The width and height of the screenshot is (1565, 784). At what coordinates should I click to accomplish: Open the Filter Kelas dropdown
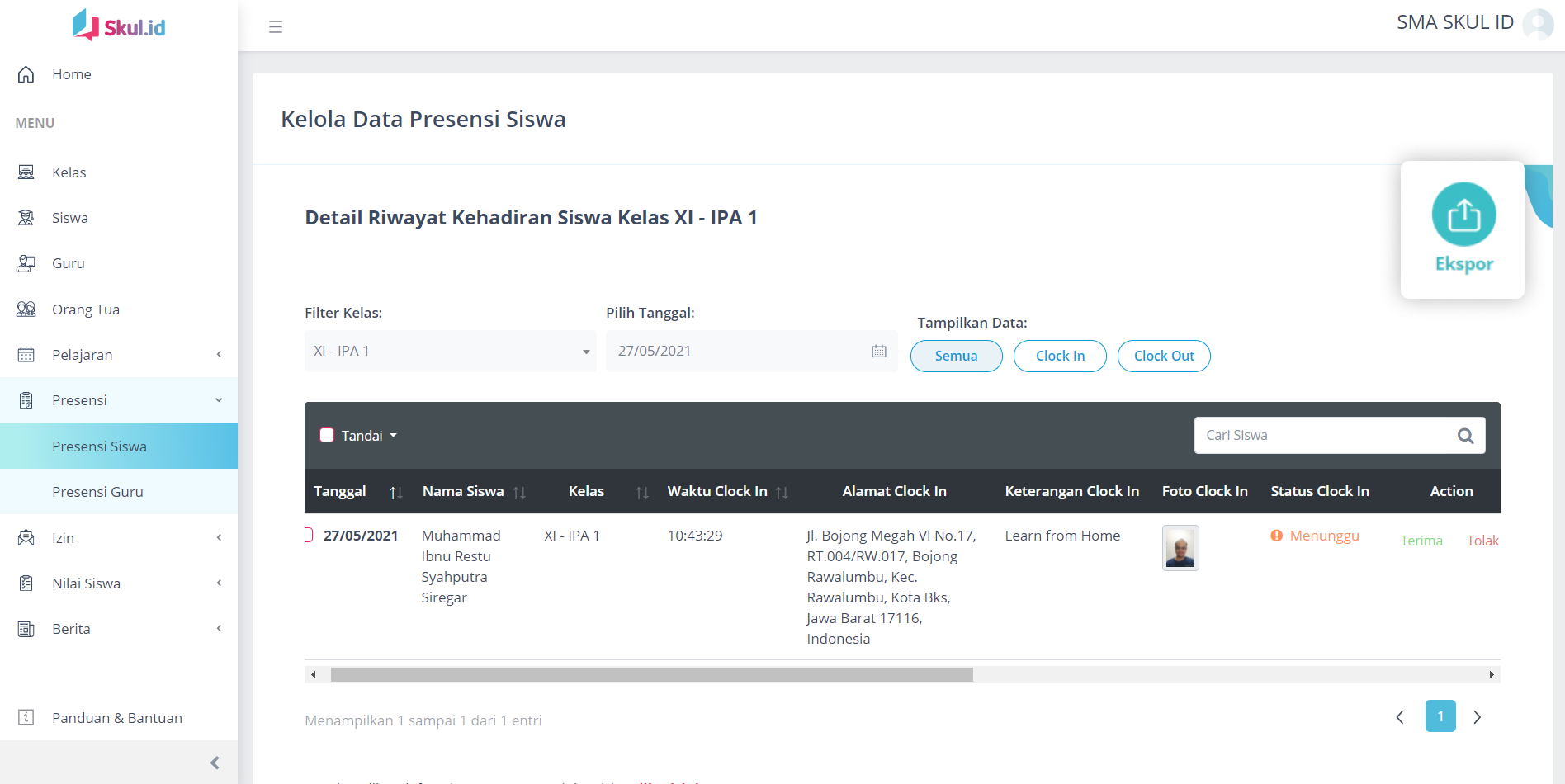450,352
